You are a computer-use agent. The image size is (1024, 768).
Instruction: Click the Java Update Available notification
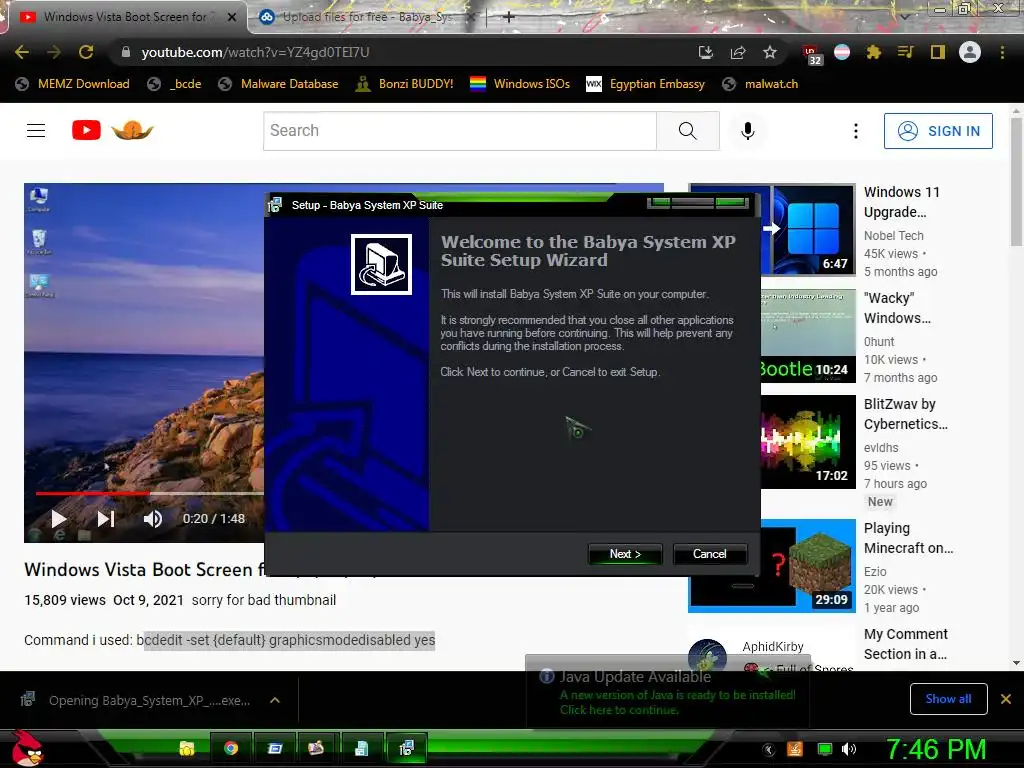coord(667,692)
